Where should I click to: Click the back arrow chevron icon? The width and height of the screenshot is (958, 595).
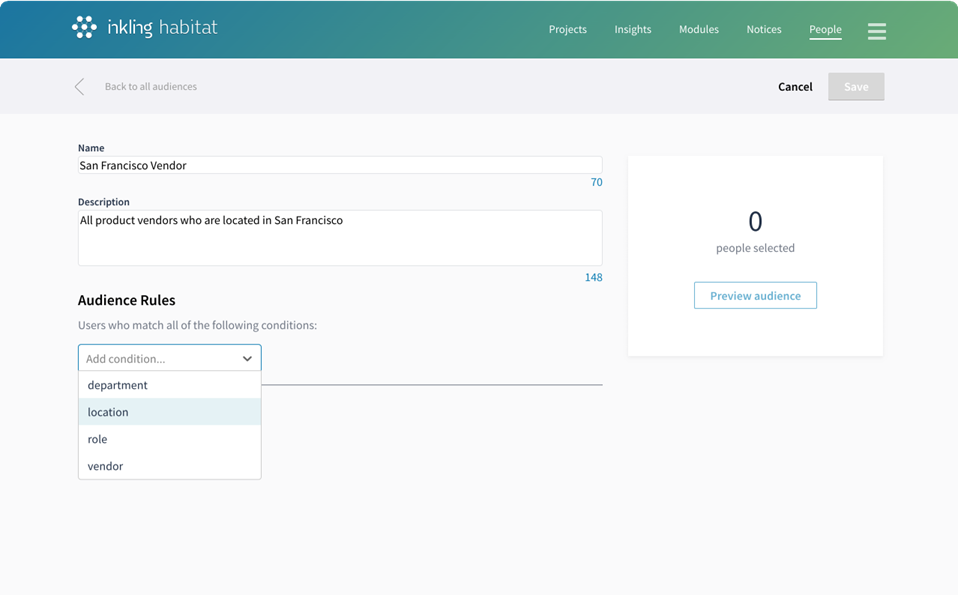pyautogui.click(x=80, y=87)
